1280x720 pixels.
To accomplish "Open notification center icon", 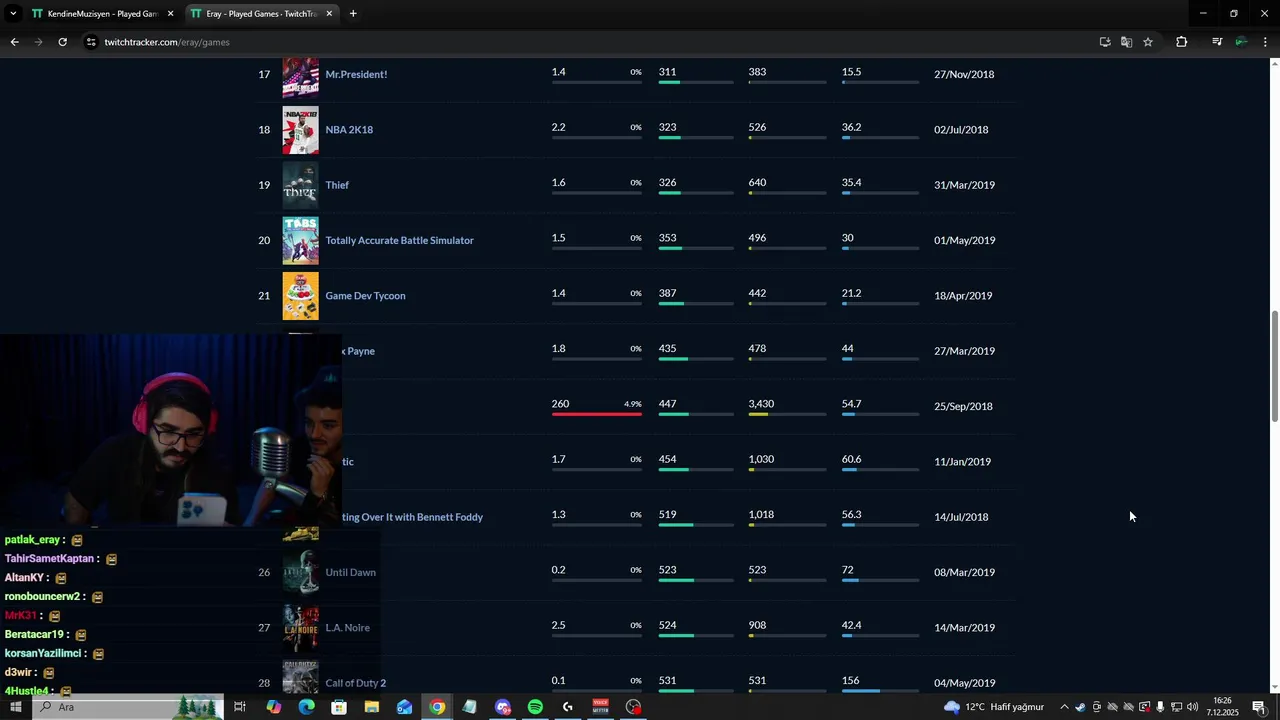I will tap(1259, 707).
